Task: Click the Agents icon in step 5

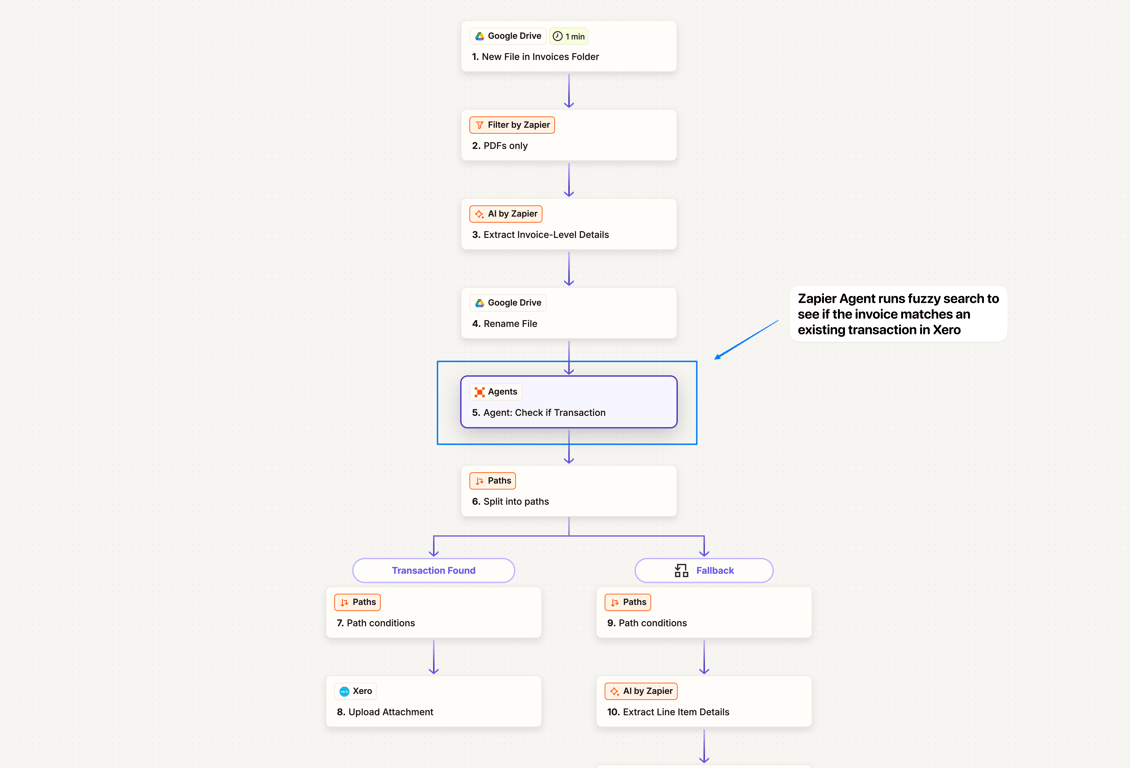Action: (479, 392)
